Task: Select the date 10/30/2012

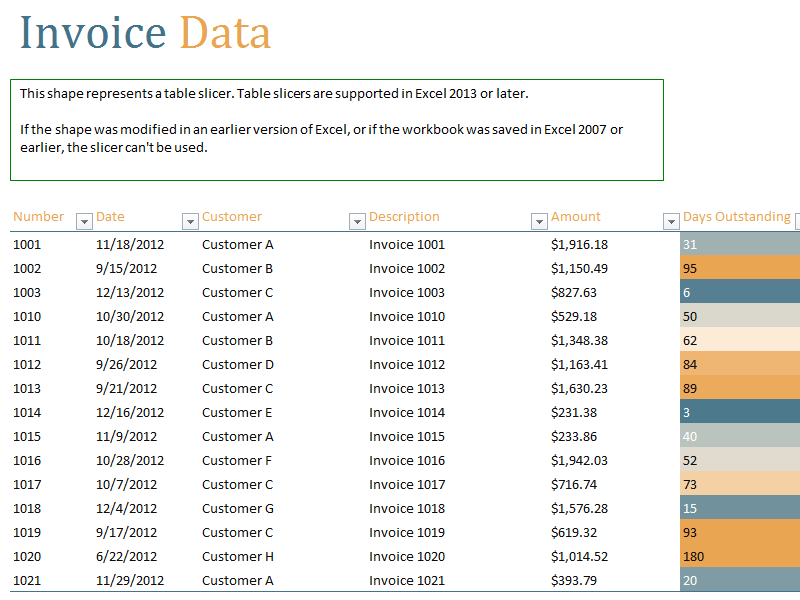Action: point(130,317)
